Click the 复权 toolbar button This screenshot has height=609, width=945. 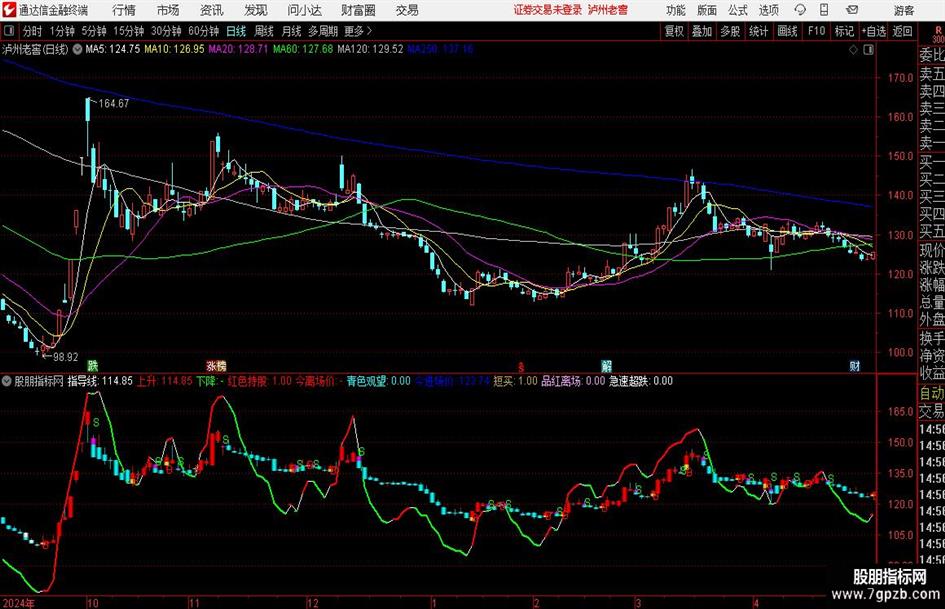(x=674, y=31)
